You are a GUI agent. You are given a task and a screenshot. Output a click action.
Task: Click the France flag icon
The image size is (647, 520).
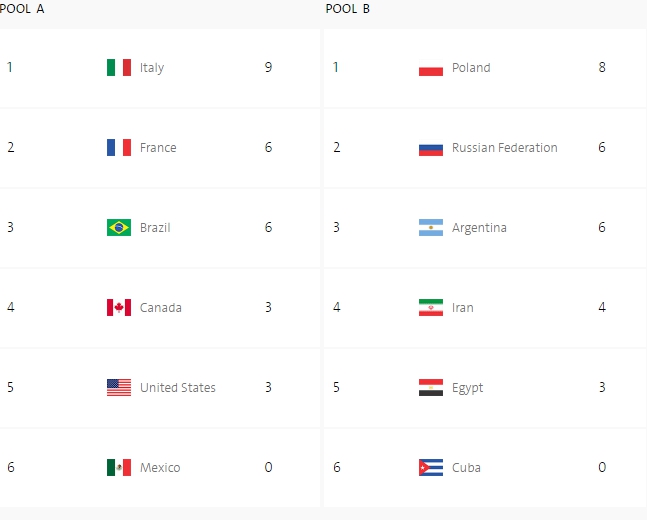119,148
